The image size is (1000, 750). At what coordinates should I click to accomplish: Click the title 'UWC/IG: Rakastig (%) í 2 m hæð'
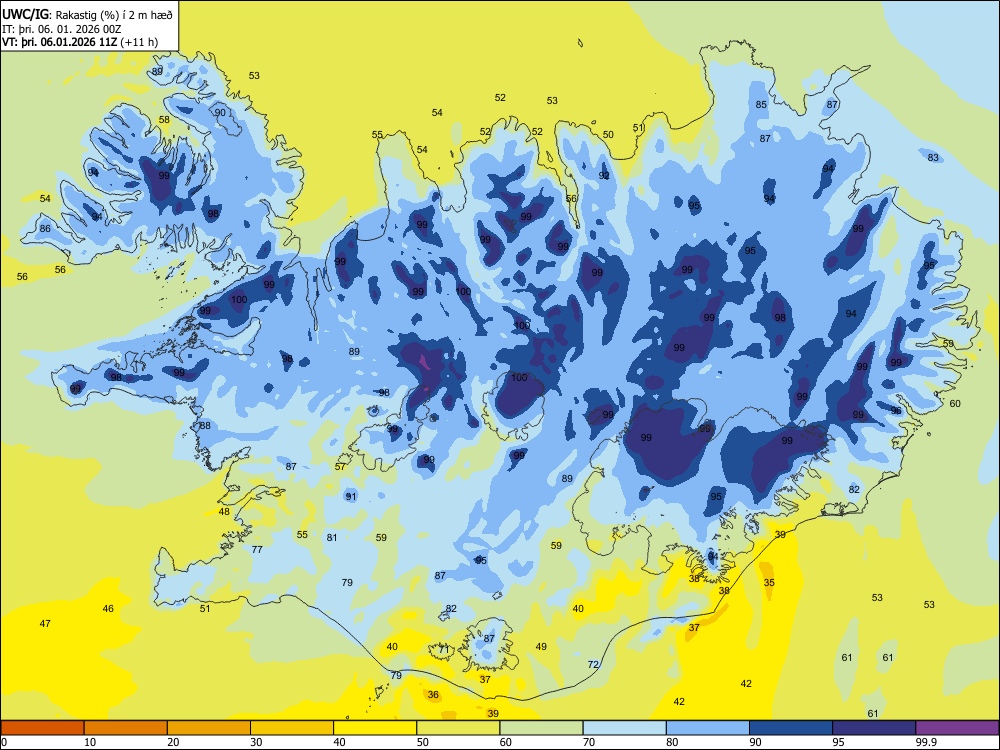coord(87,14)
